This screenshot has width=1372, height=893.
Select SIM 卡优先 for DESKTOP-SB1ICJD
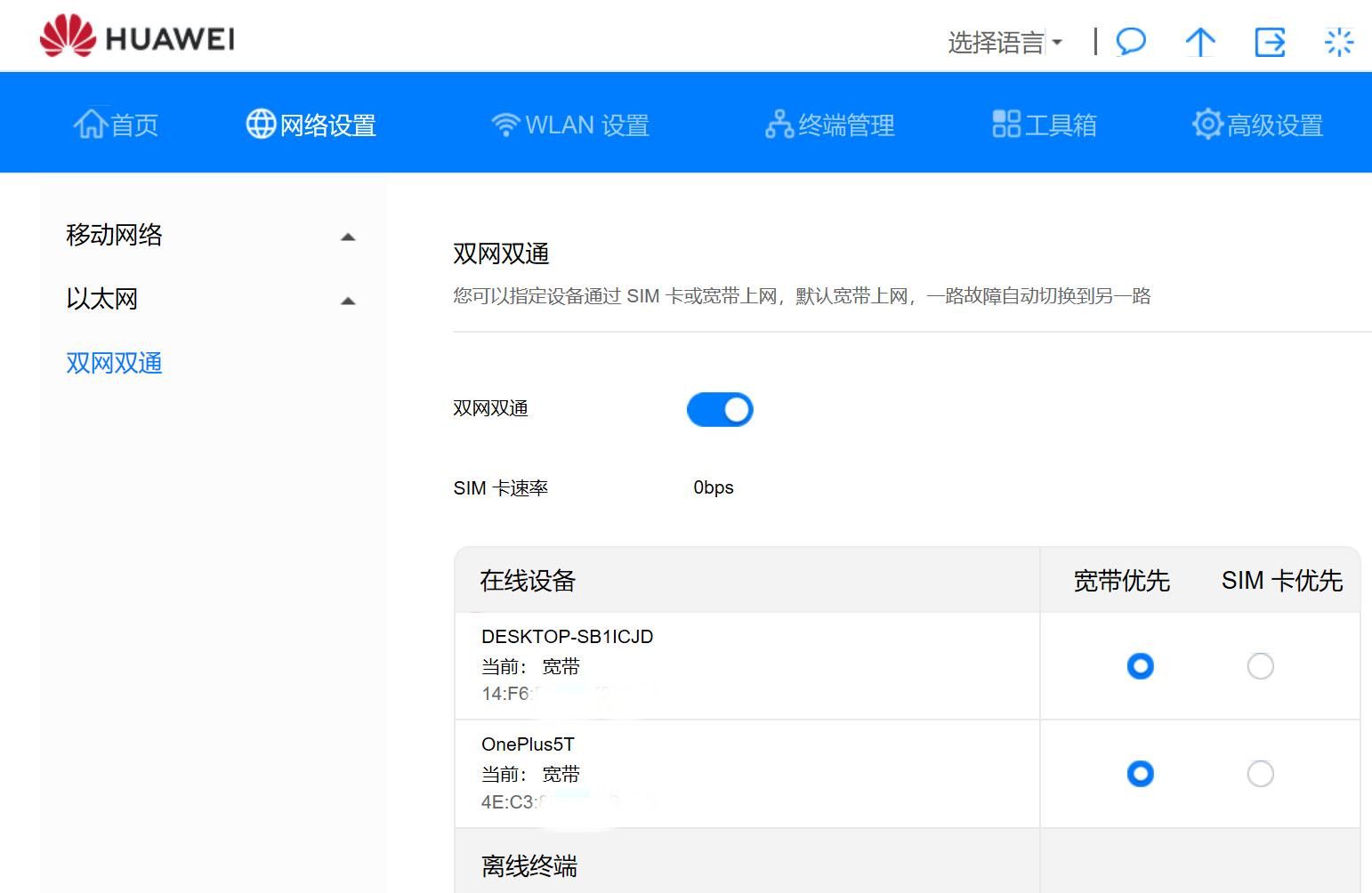click(x=1260, y=665)
